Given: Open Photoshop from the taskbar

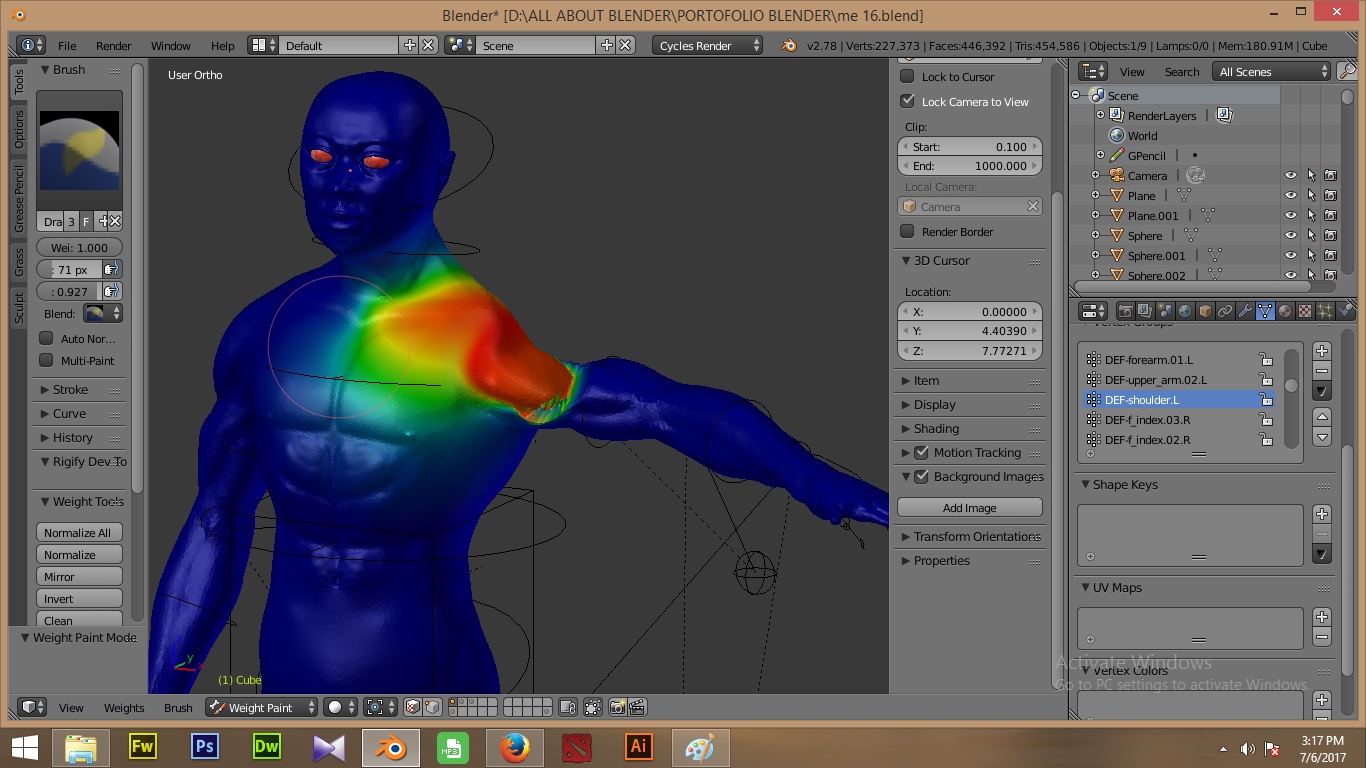Looking at the screenshot, I should point(205,747).
